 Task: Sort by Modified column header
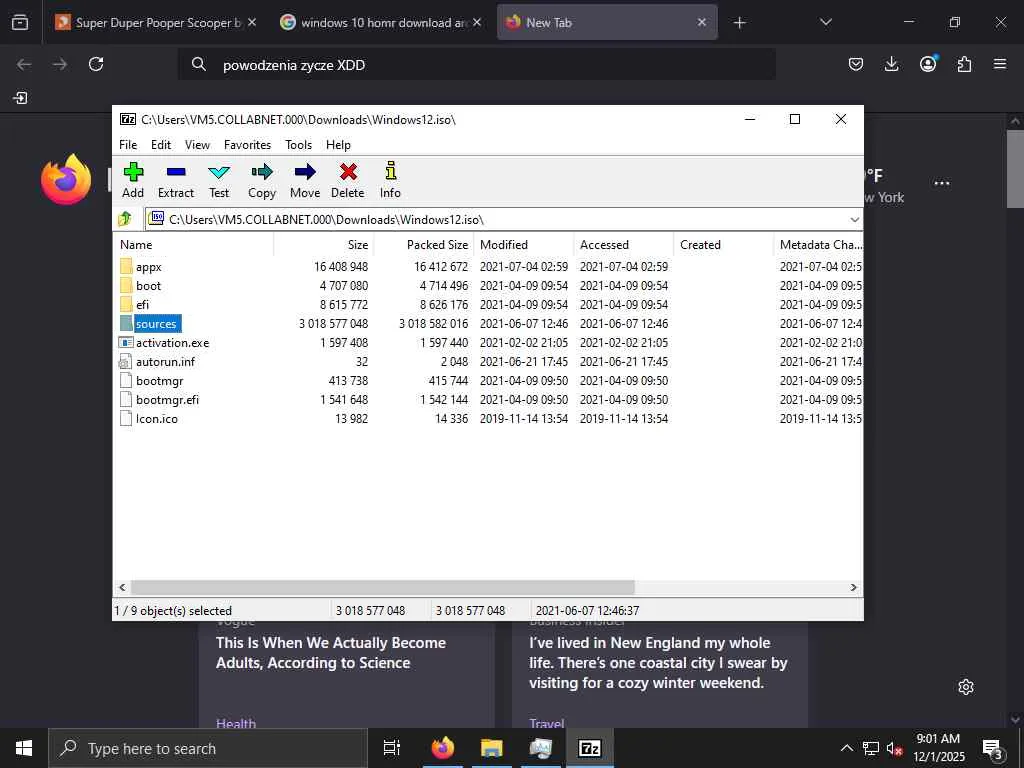click(x=524, y=245)
